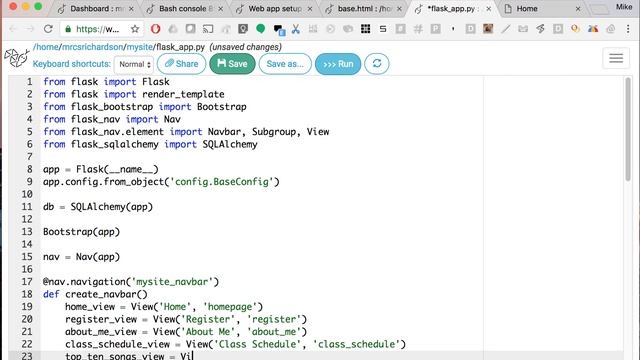The image size is (640, 360).
Task: Click create_navbar() on line 18
Action: 106,294
